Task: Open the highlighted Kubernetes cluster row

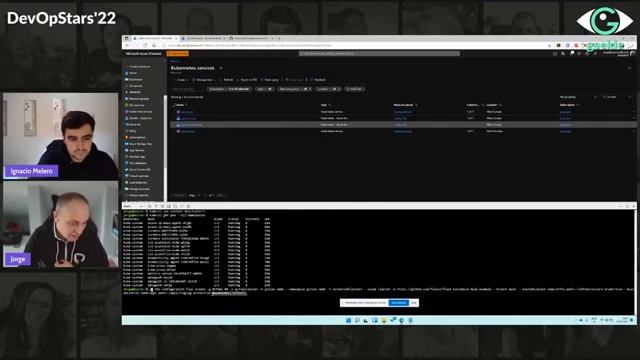Action: (402, 125)
